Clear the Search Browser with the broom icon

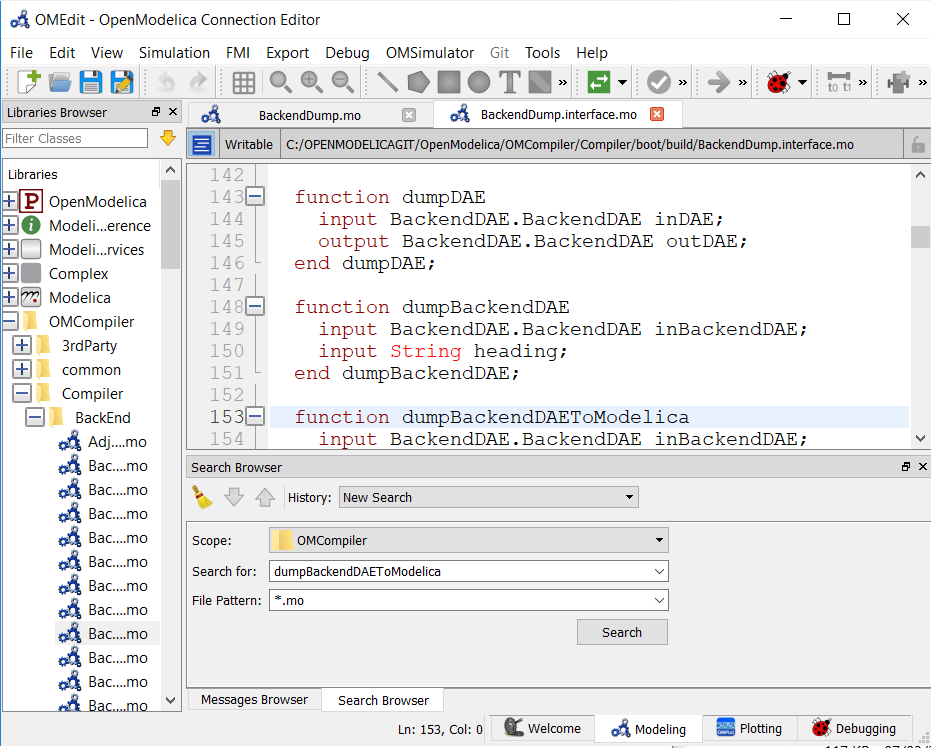click(x=201, y=497)
